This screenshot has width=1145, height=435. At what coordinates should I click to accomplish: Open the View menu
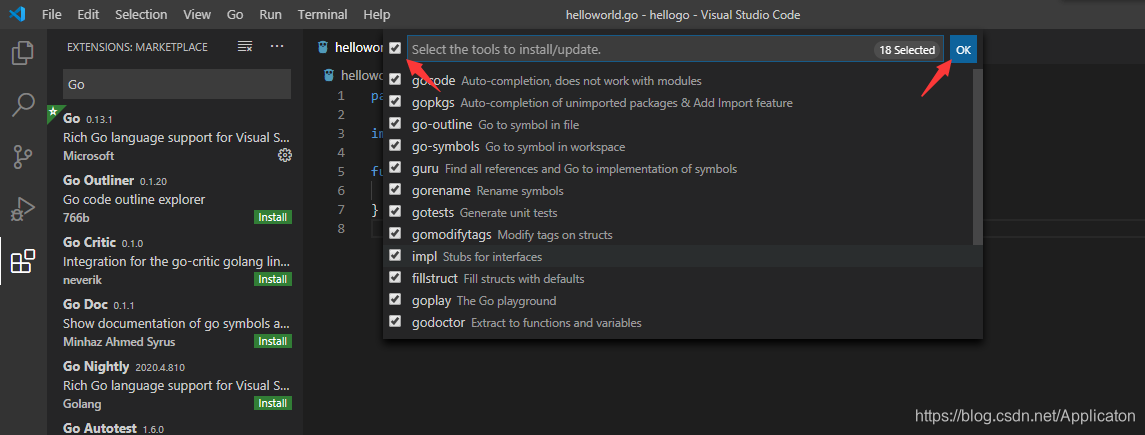pyautogui.click(x=196, y=14)
